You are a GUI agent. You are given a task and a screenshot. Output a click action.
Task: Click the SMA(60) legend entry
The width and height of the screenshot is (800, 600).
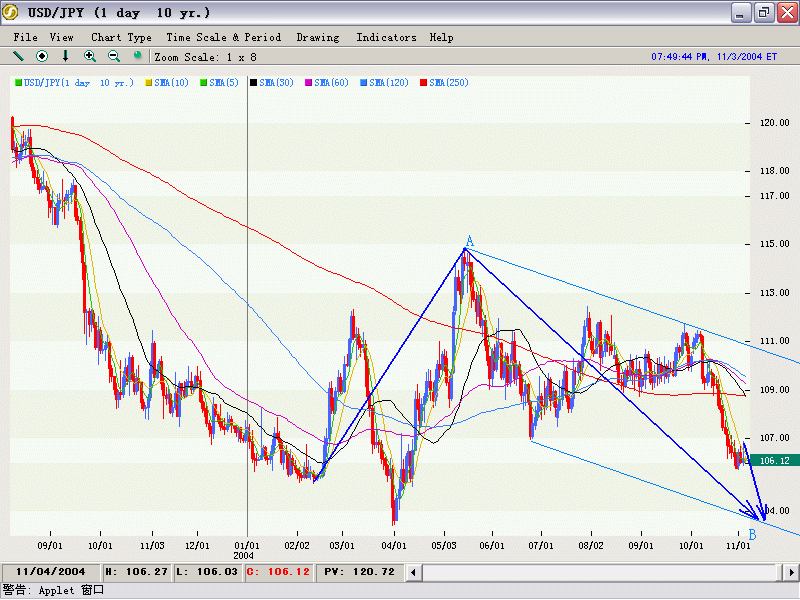pos(335,83)
